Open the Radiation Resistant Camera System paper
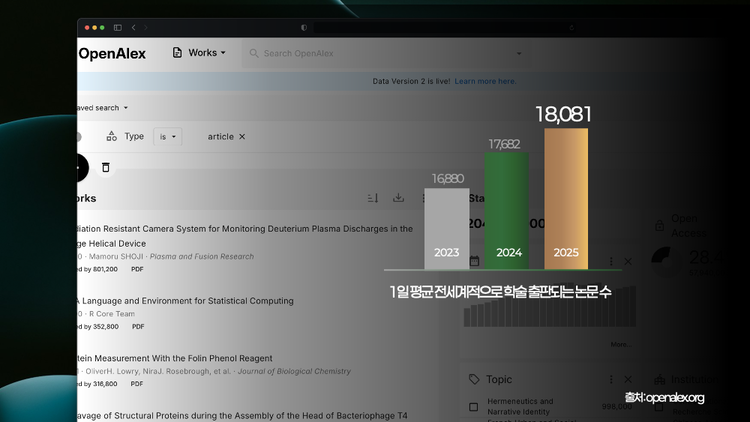This screenshot has height=422, width=750. click(x=245, y=236)
